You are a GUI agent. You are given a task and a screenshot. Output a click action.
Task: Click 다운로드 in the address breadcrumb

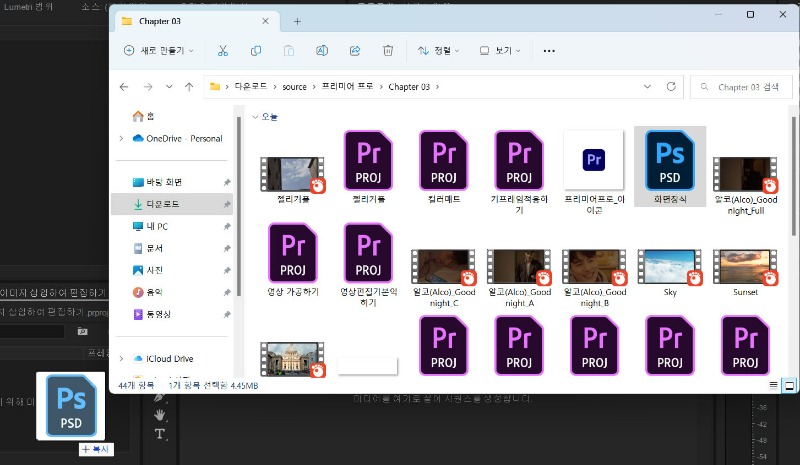251,86
